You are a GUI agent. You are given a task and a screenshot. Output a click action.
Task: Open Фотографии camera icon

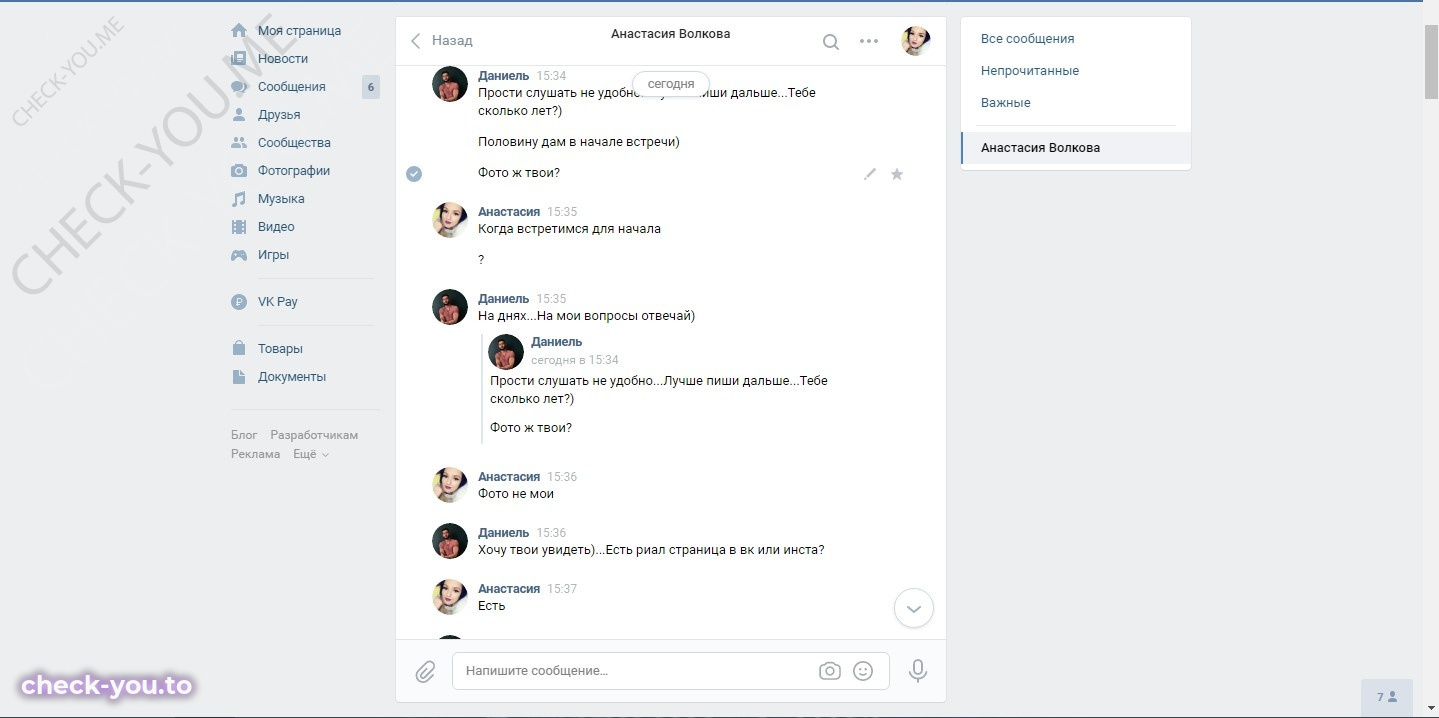click(x=239, y=171)
